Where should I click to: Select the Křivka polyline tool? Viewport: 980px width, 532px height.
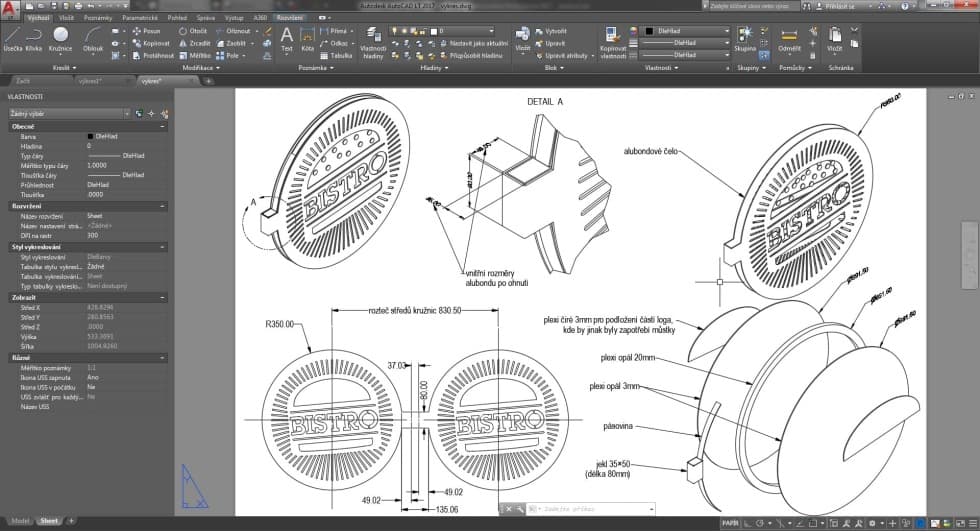click(x=34, y=39)
